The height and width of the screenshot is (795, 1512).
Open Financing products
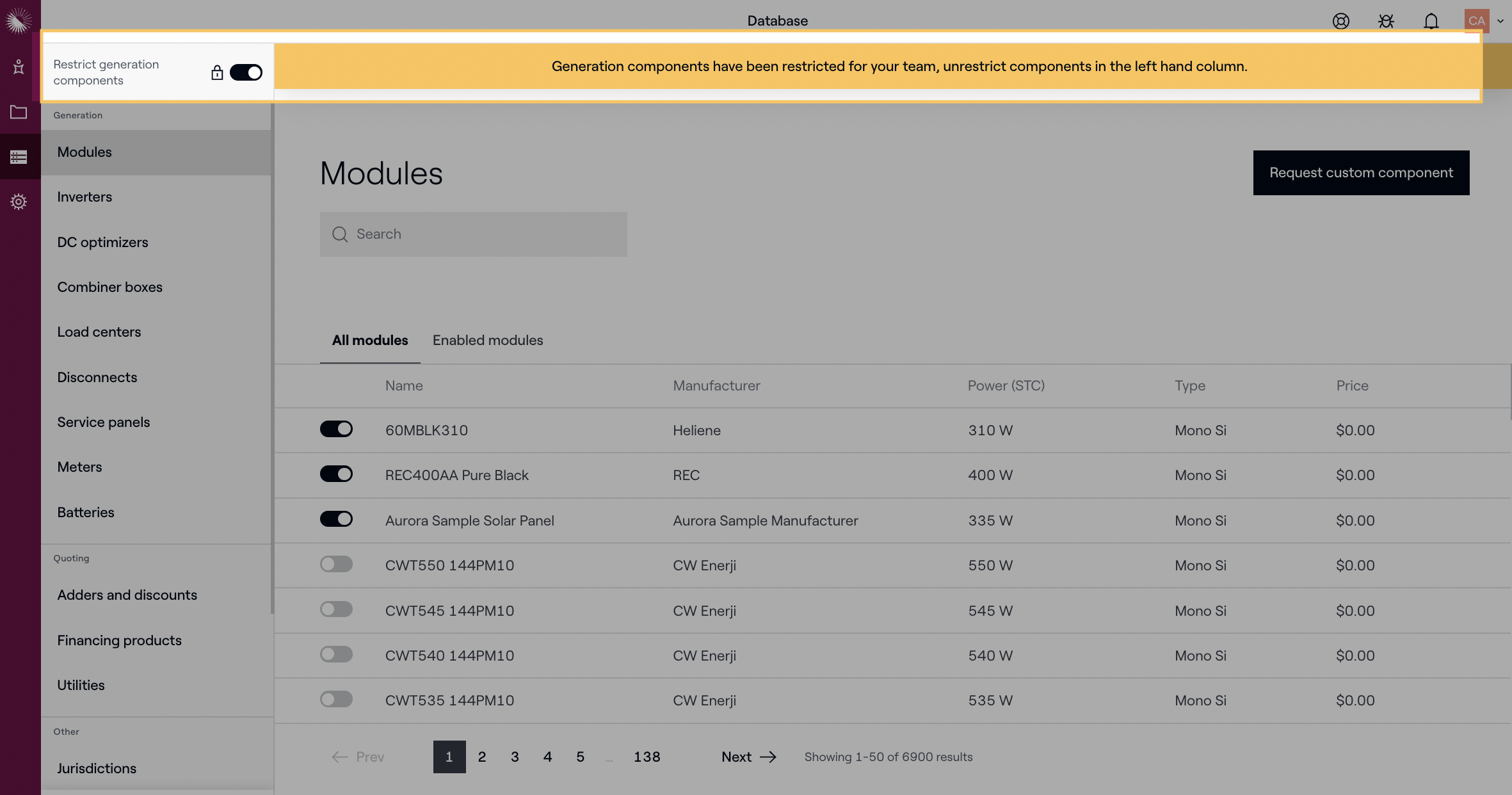pos(156,640)
